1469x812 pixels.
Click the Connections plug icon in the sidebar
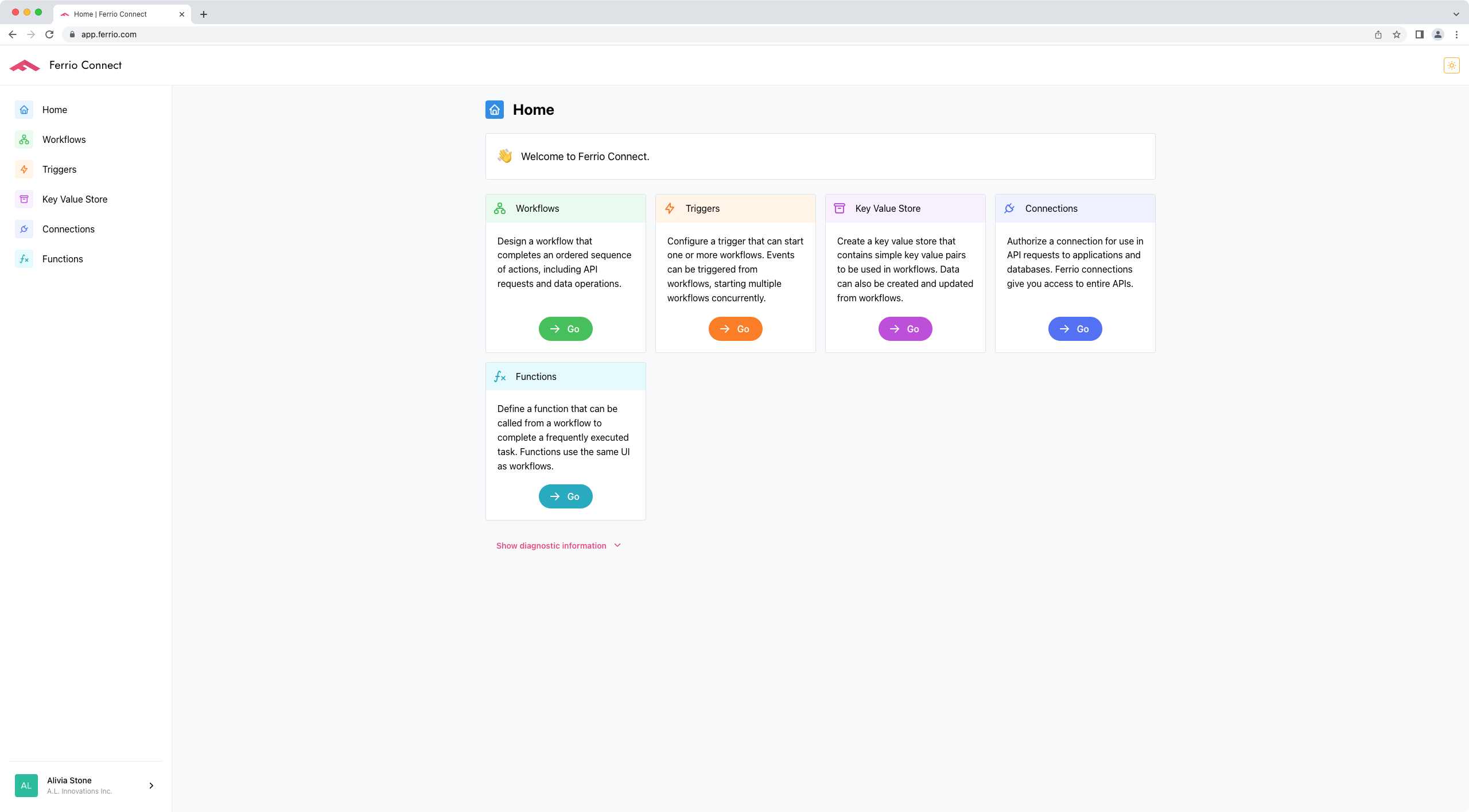point(24,229)
